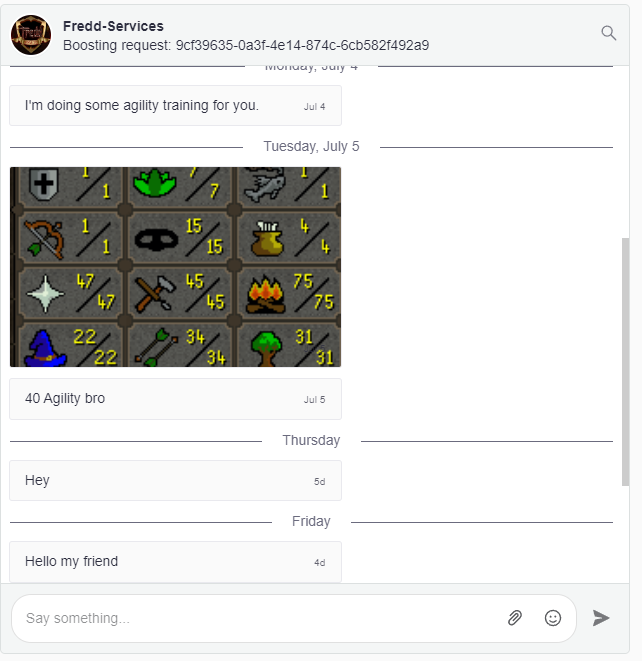
Task: Click the paperclip attach file icon
Action: pyautogui.click(x=515, y=618)
